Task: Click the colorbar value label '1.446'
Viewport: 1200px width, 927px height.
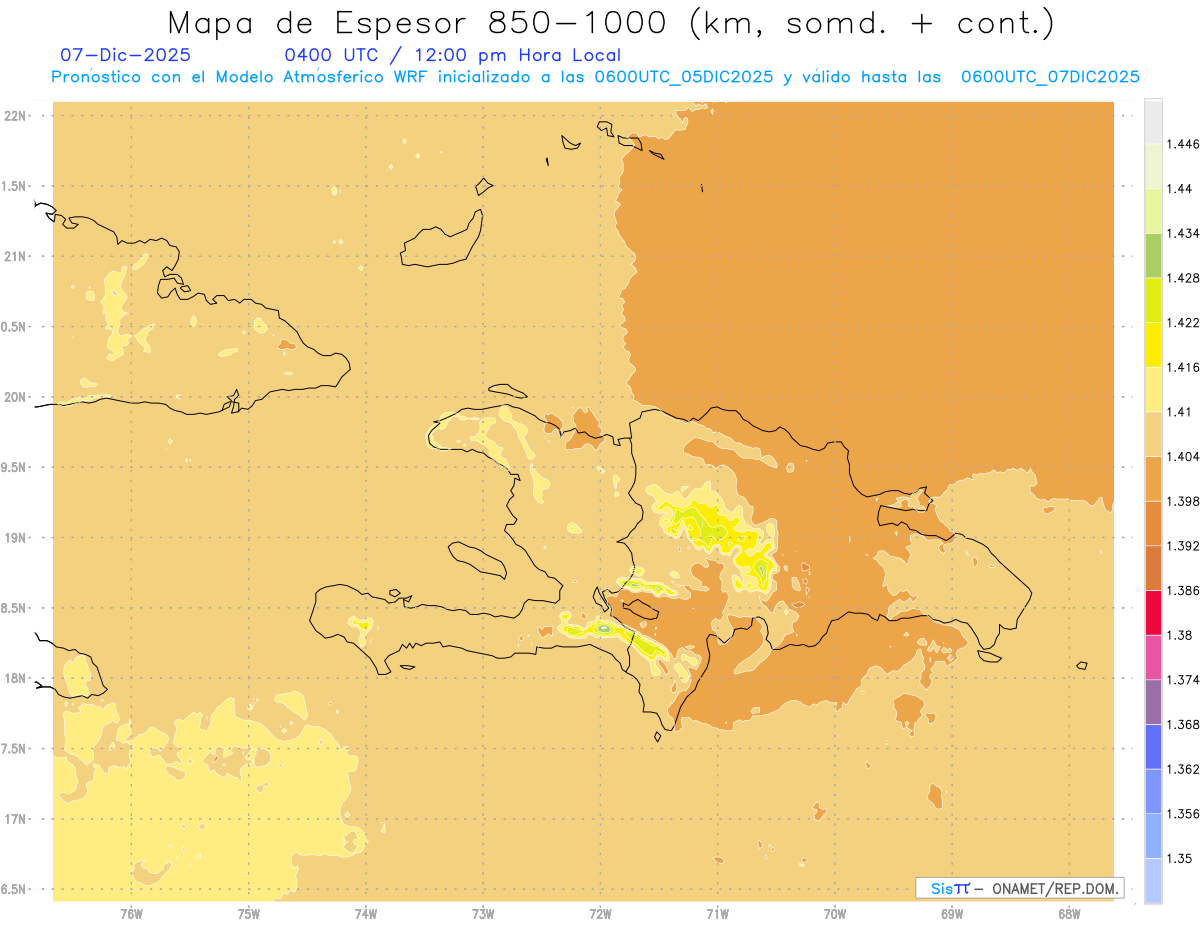Action: pos(1184,144)
